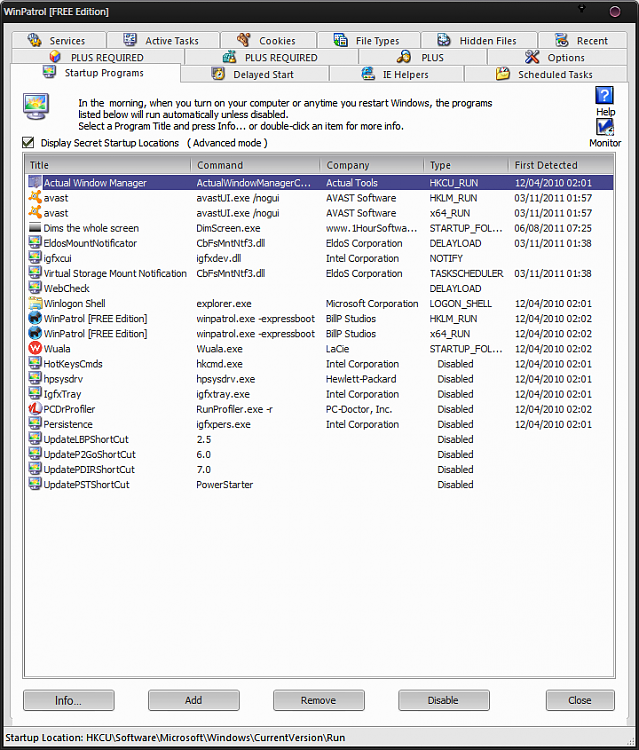Click the Add button
Viewport: 639px width, 750px height.
[x=194, y=700]
